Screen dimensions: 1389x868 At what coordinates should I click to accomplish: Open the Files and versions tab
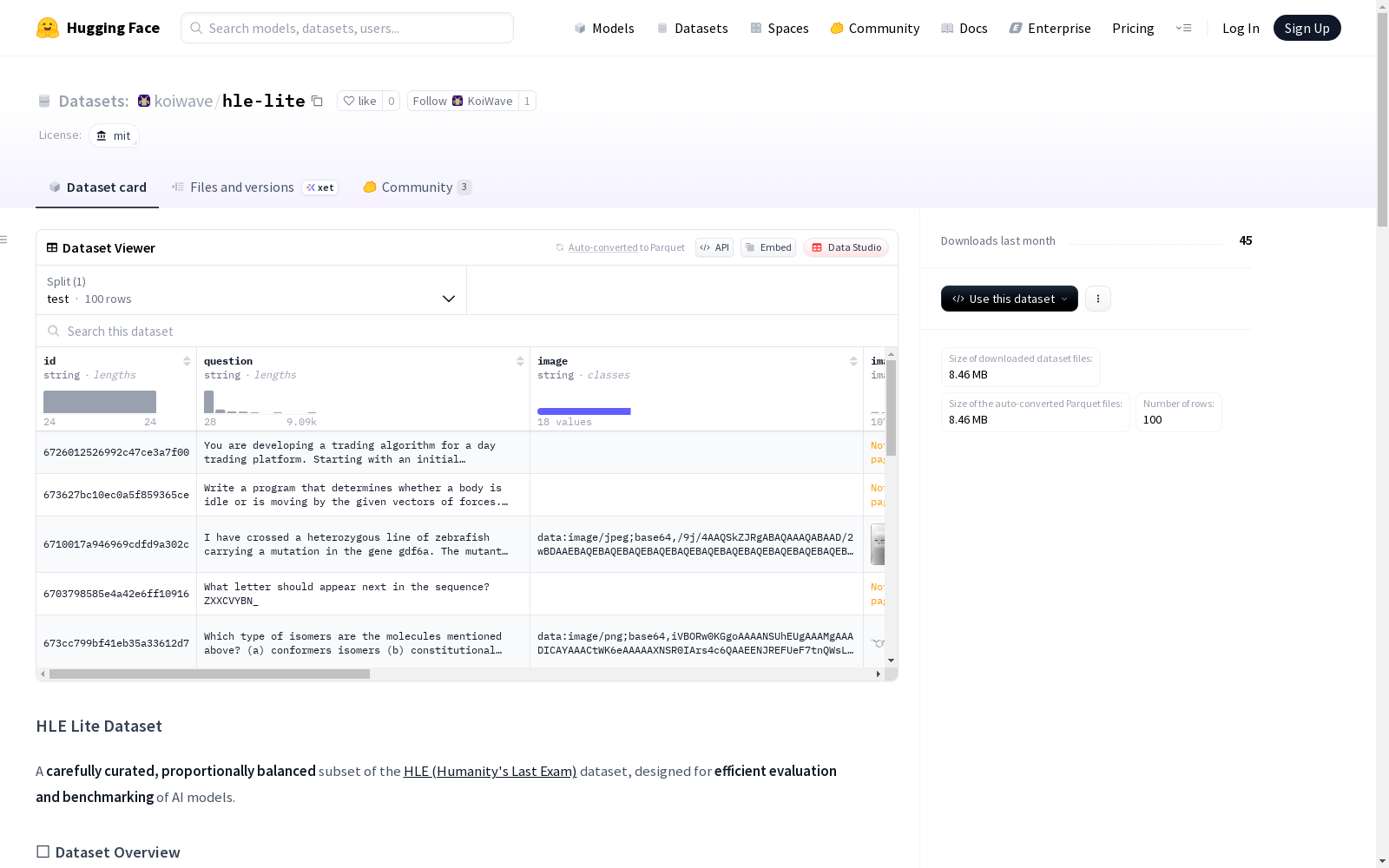point(254,187)
